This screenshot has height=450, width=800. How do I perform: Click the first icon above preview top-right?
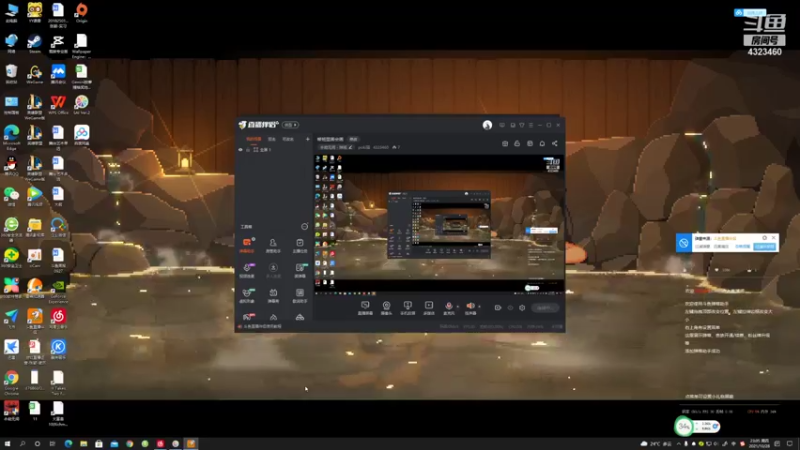coord(505,144)
